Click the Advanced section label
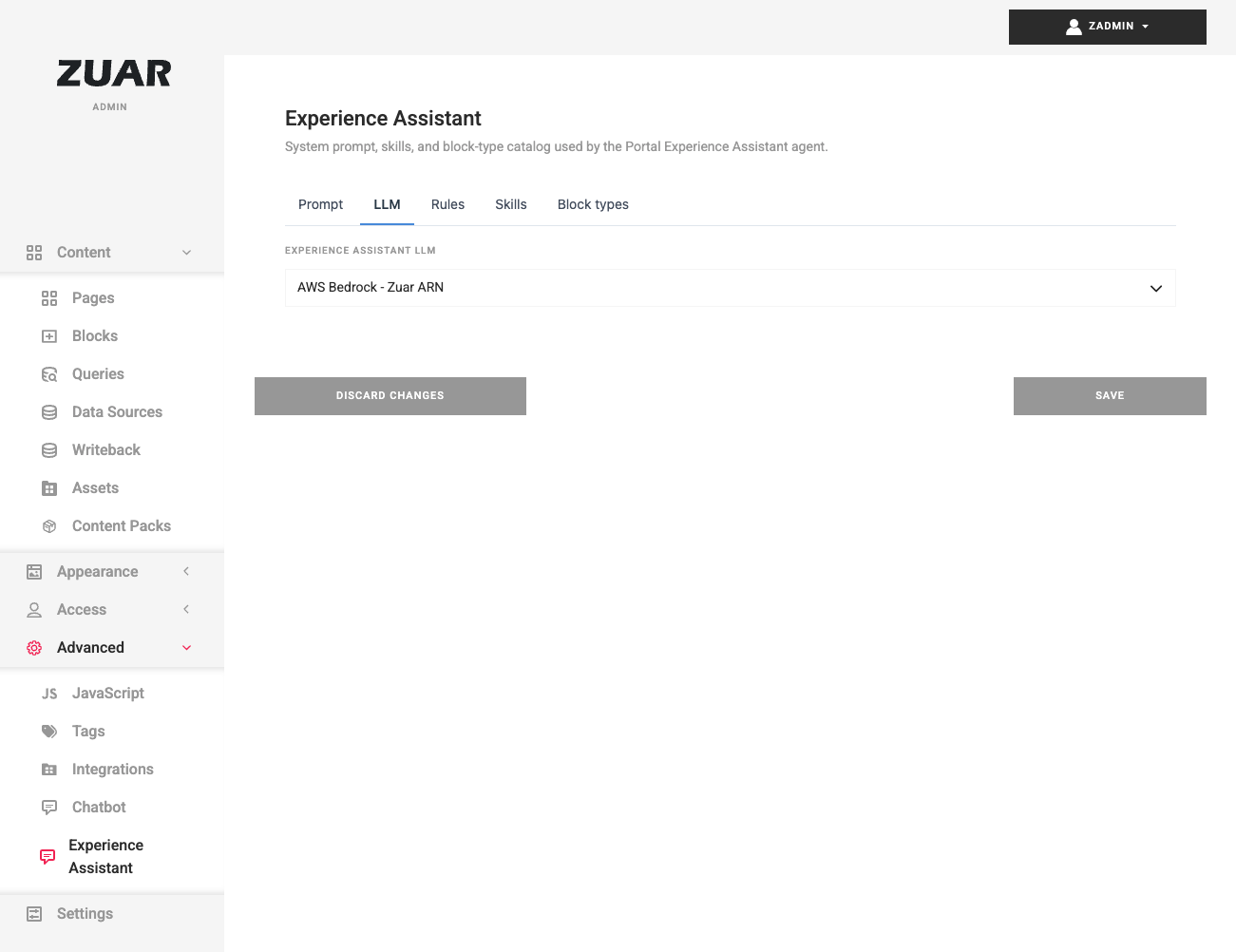The image size is (1236, 952). coord(90,648)
